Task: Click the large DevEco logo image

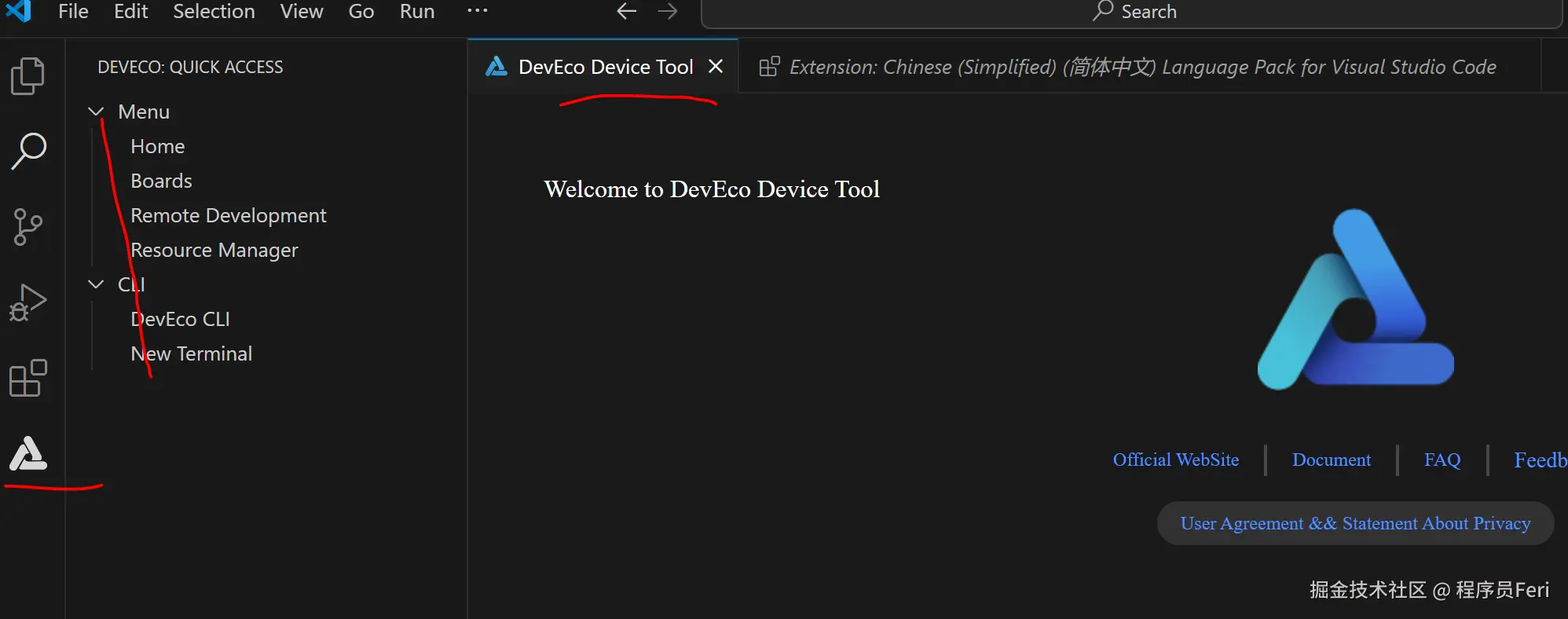Action: coord(1356,300)
